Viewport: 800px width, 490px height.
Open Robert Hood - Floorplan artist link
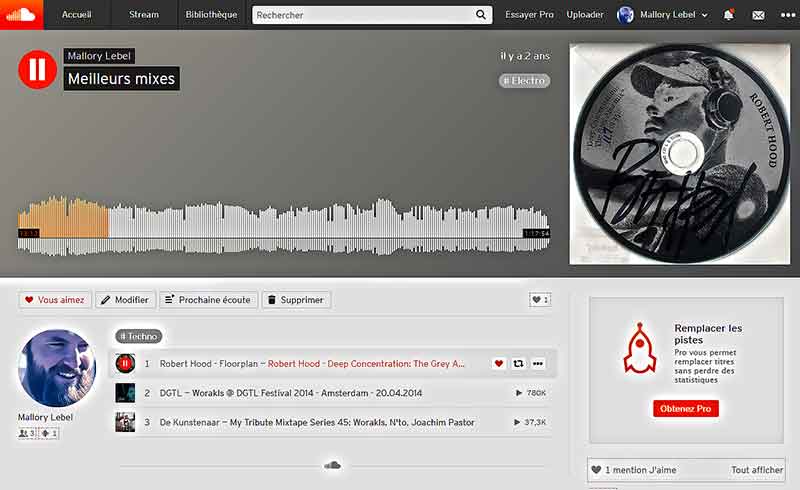(209, 363)
